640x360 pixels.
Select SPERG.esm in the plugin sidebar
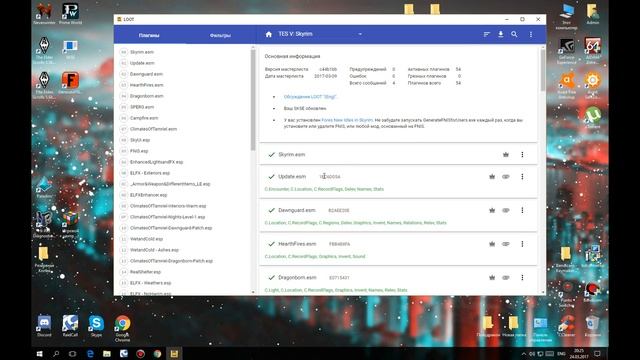click(x=142, y=107)
